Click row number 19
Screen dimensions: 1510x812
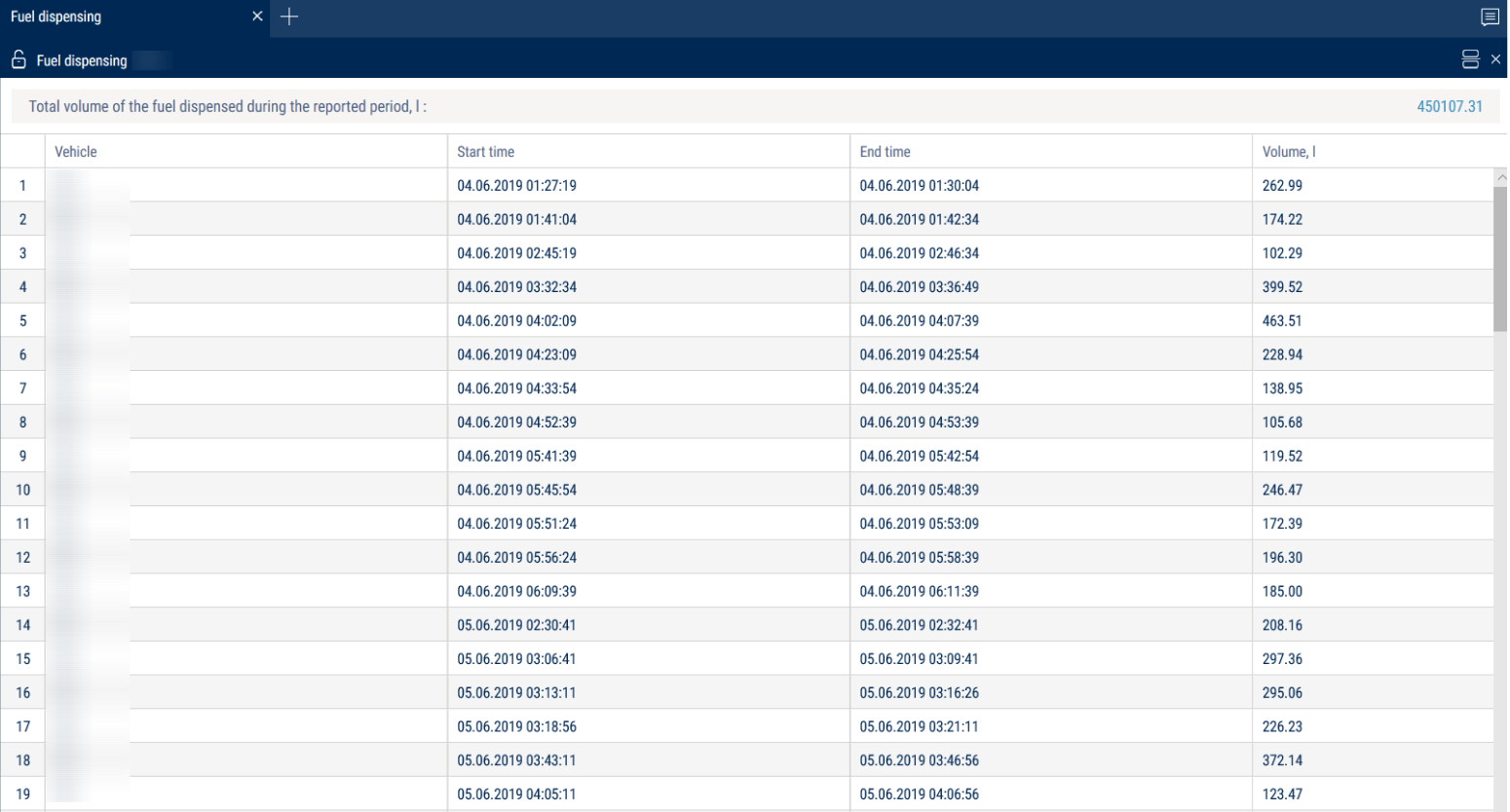[22, 794]
